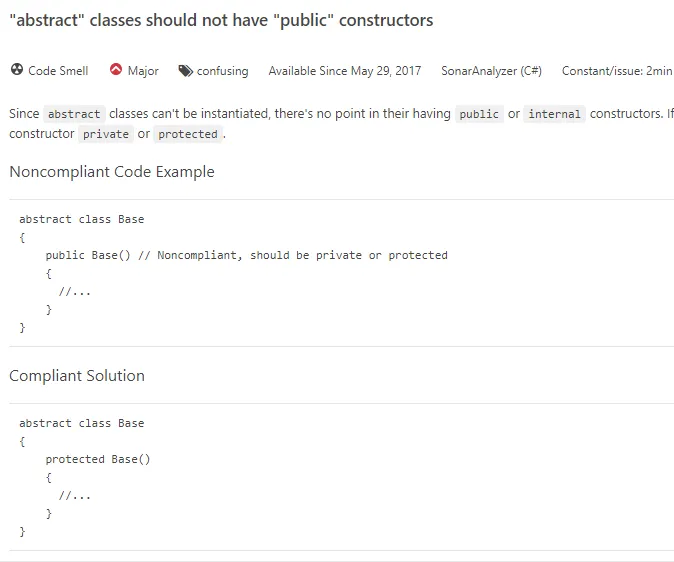
Task: Click the inline internal code keyword
Action: pyautogui.click(x=554, y=114)
